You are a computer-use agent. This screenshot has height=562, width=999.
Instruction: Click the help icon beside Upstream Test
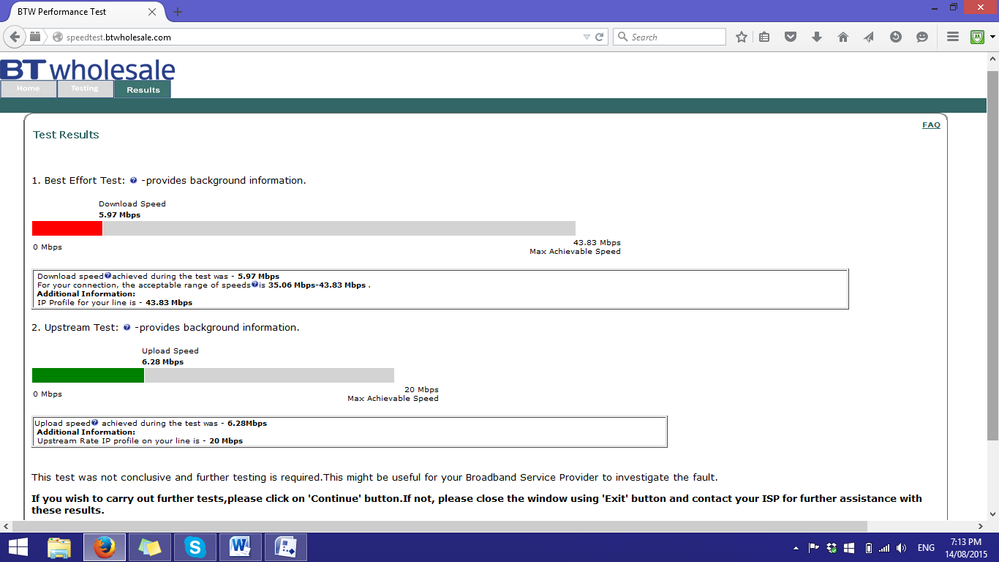pyautogui.click(x=127, y=328)
